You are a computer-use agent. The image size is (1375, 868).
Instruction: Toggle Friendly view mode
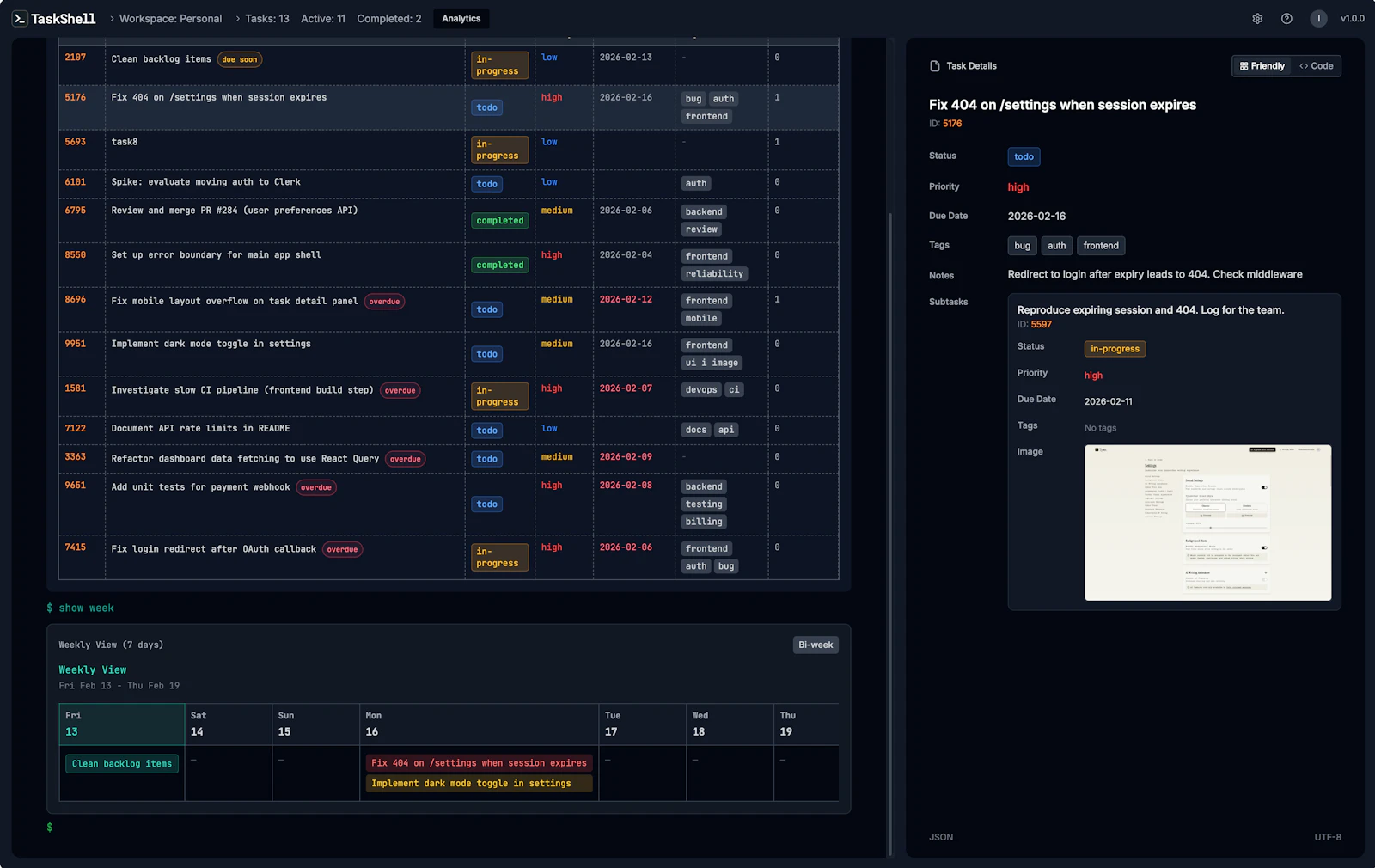click(1262, 65)
